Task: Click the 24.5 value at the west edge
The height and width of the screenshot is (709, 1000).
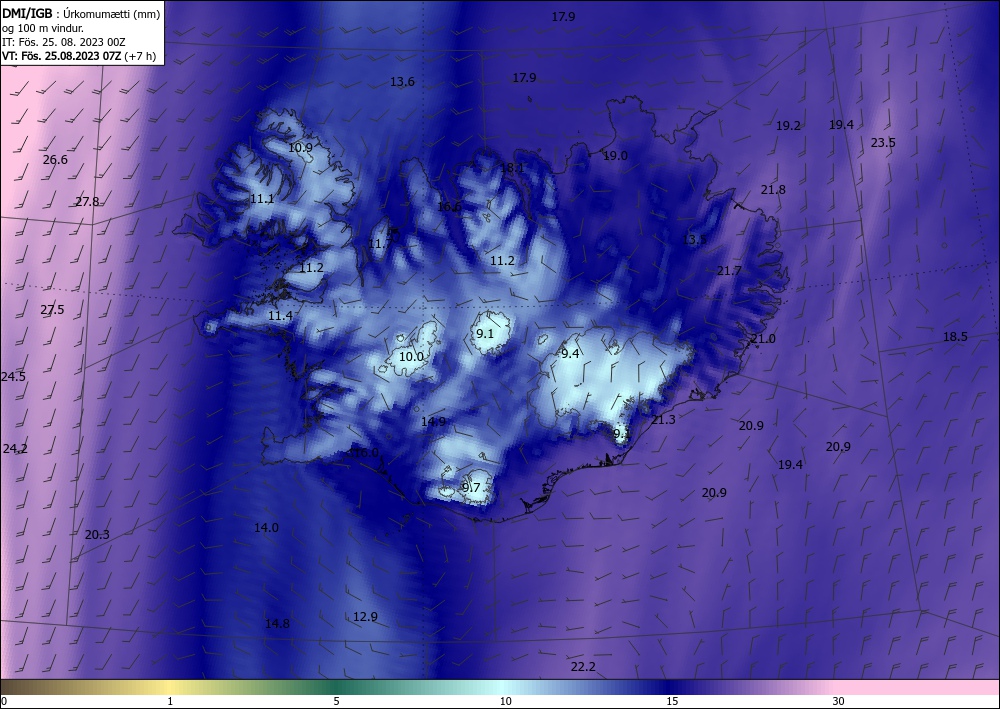Action: [13, 377]
